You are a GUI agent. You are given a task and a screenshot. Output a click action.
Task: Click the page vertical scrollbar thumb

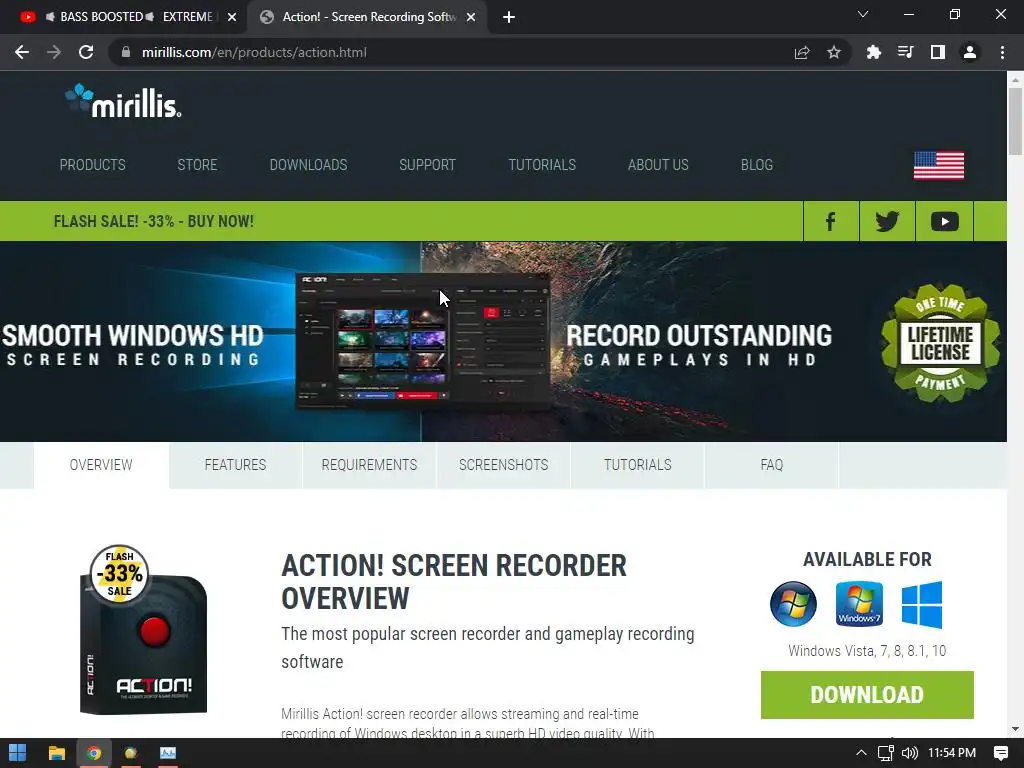pos(1015,121)
